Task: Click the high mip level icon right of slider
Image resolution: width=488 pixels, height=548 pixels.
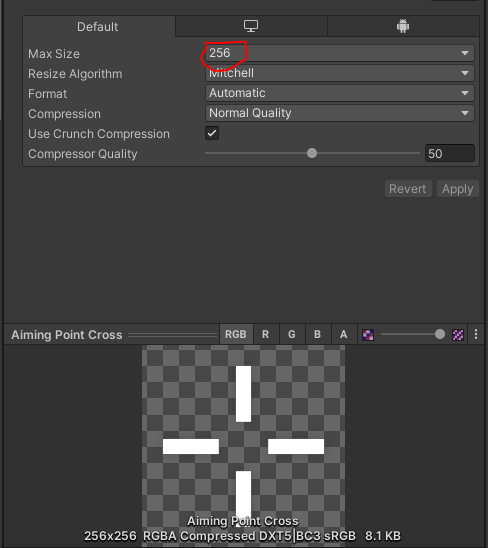Action: (x=458, y=335)
